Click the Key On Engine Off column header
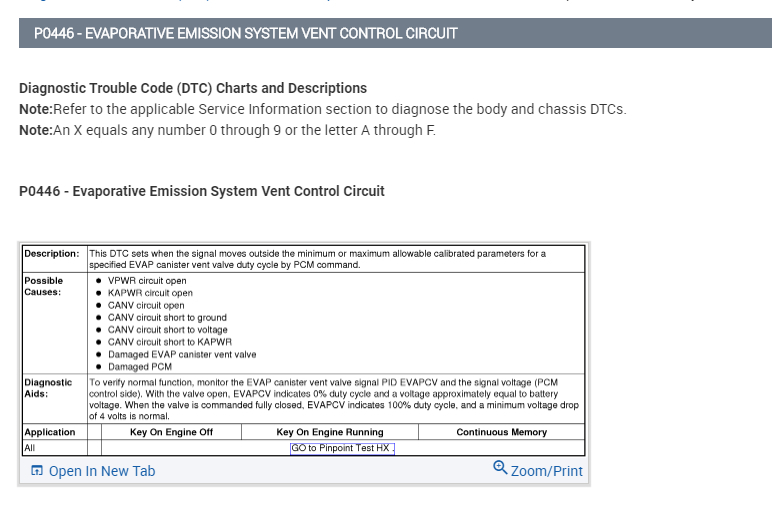Viewport: 772px width, 518px height. pos(171,432)
